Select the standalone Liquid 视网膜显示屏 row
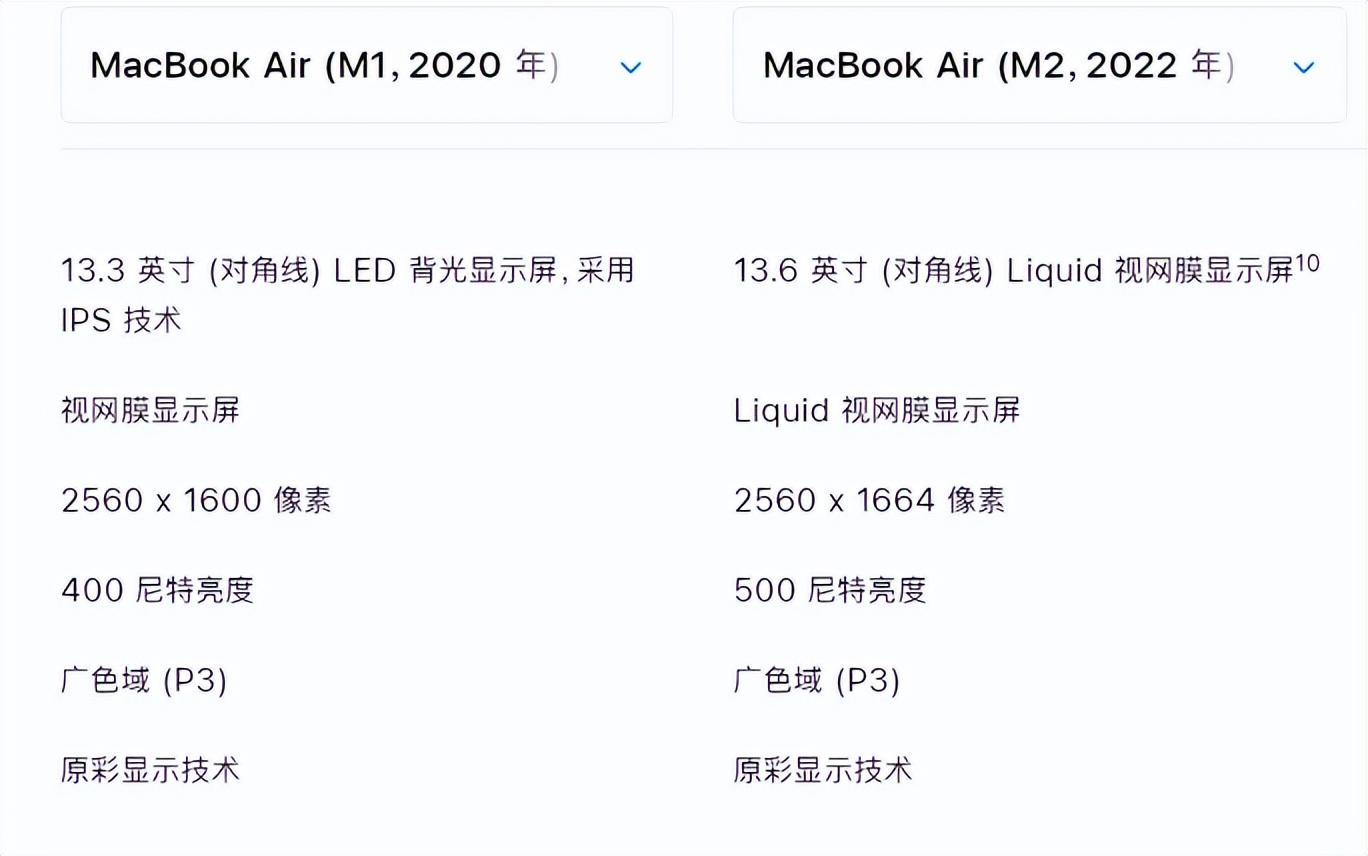This screenshot has width=1368, height=856. coord(876,411)
